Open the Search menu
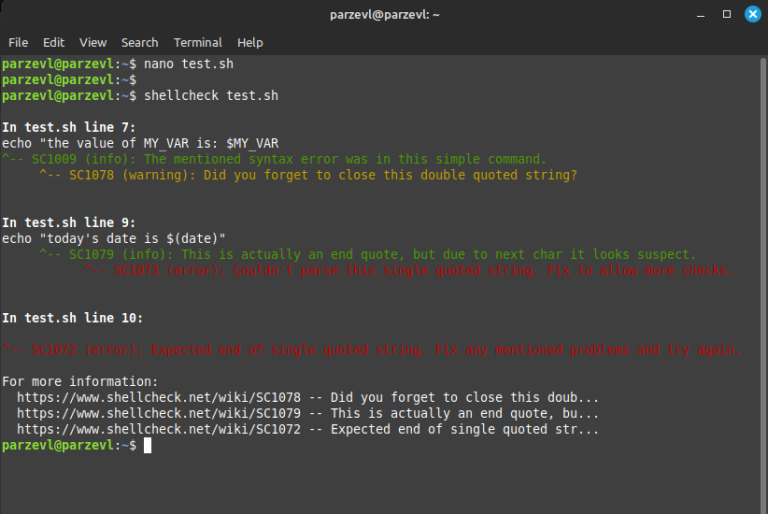 pyautogui.click(x=140, y=43)
